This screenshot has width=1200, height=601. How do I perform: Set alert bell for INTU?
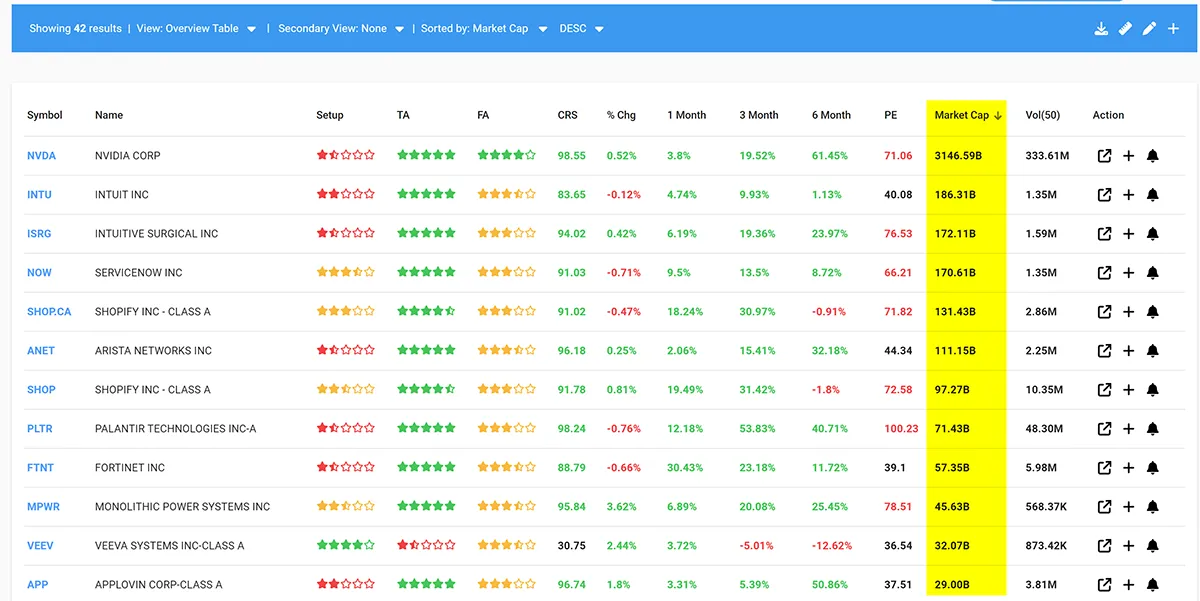pos(1152,195)
